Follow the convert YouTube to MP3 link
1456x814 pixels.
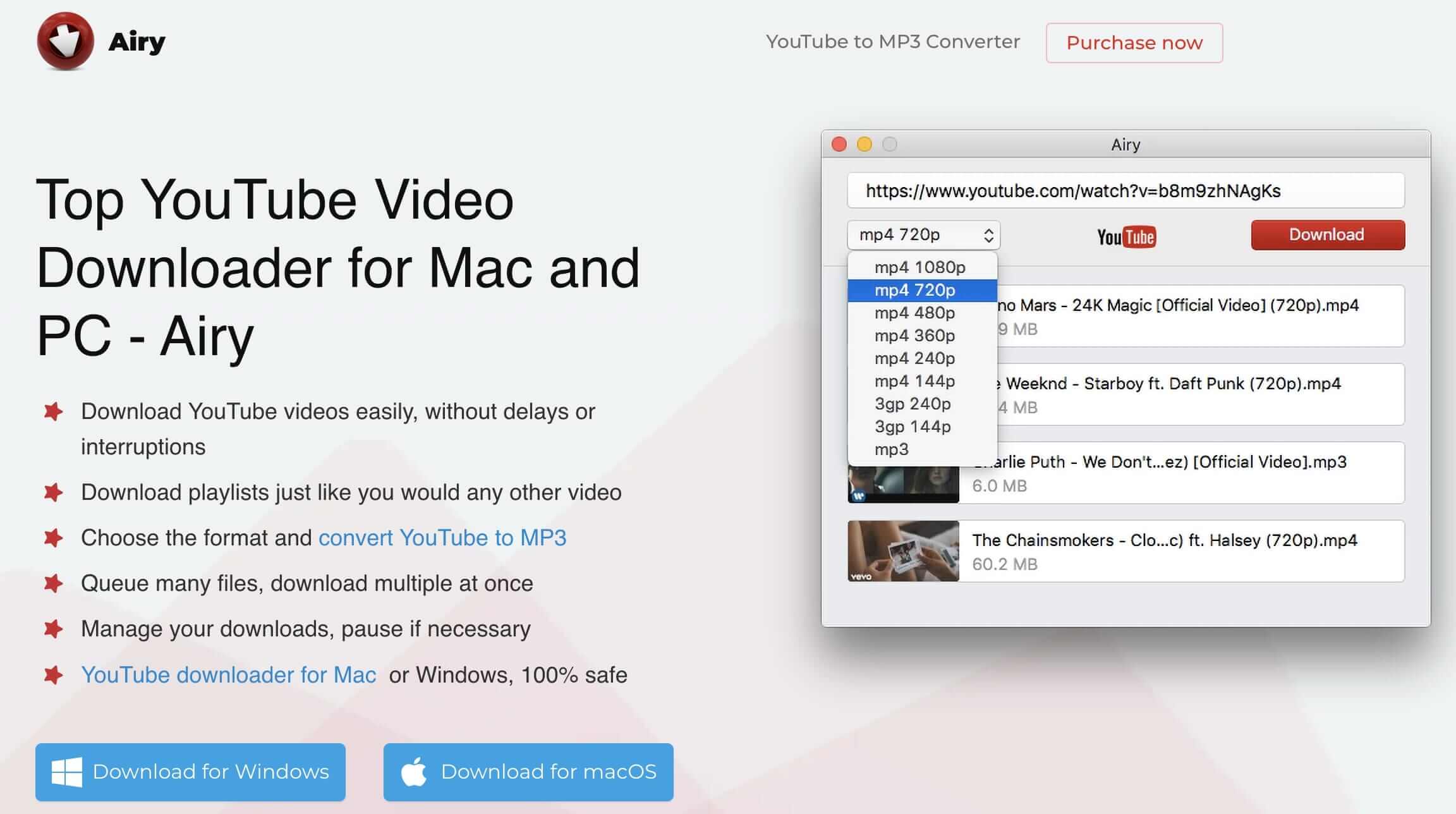tap(442, 538)
